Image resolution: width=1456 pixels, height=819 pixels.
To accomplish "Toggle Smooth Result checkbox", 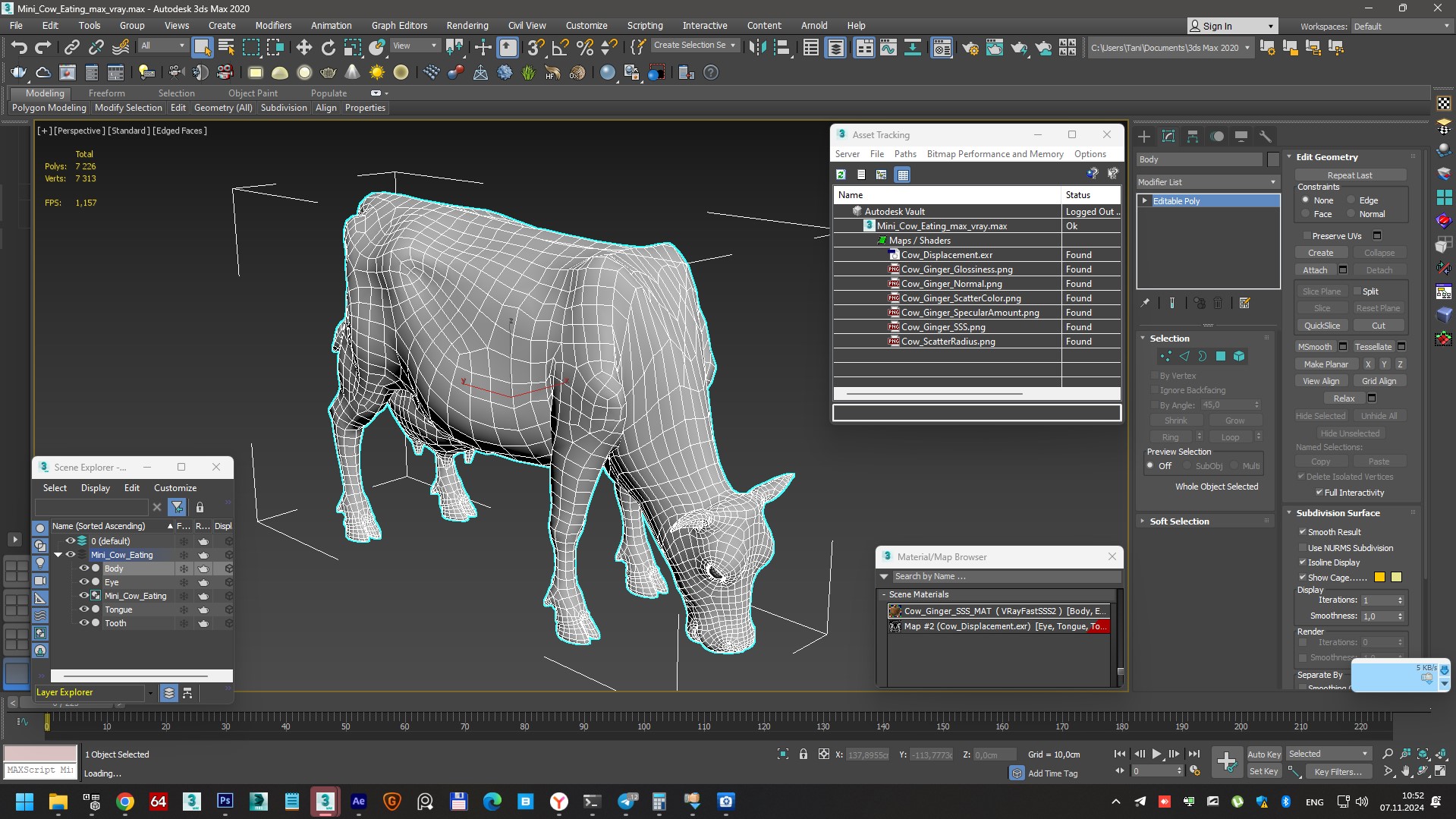I will pyautogui.click(x=1303, y=532).
